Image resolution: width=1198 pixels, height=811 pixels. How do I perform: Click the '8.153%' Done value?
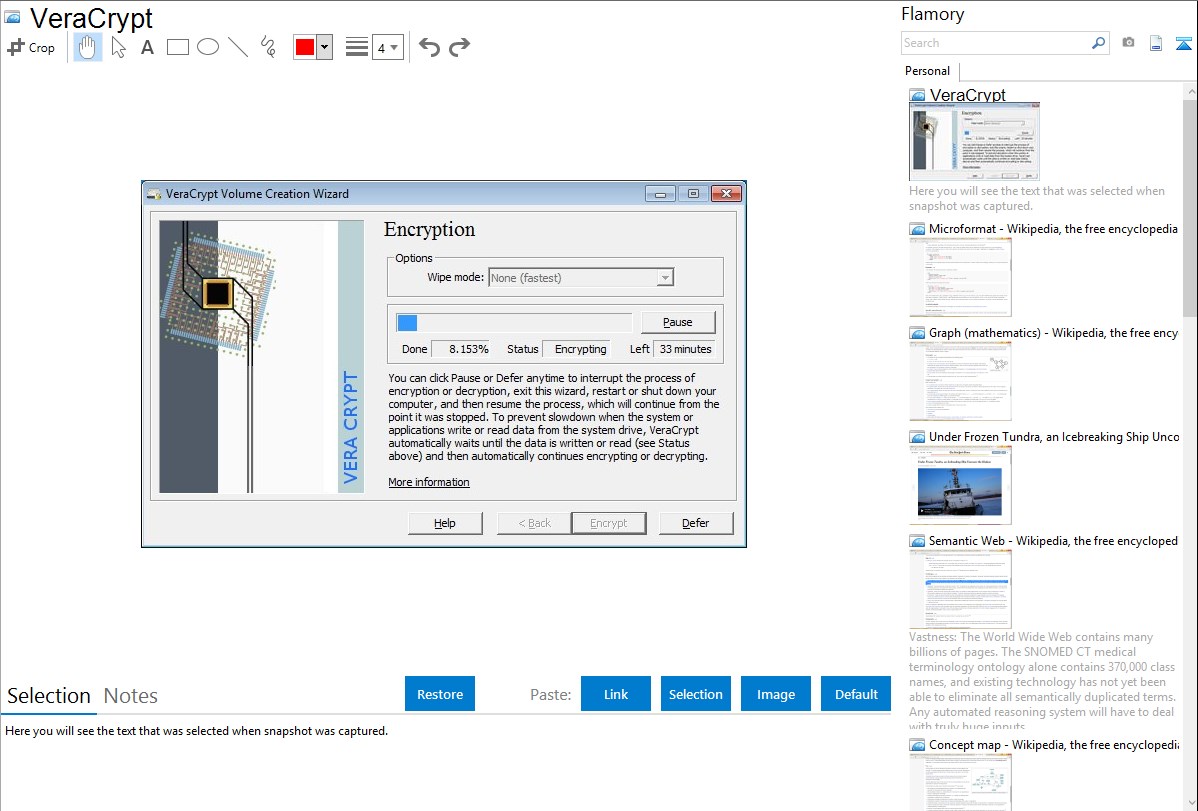pos(460,349)
